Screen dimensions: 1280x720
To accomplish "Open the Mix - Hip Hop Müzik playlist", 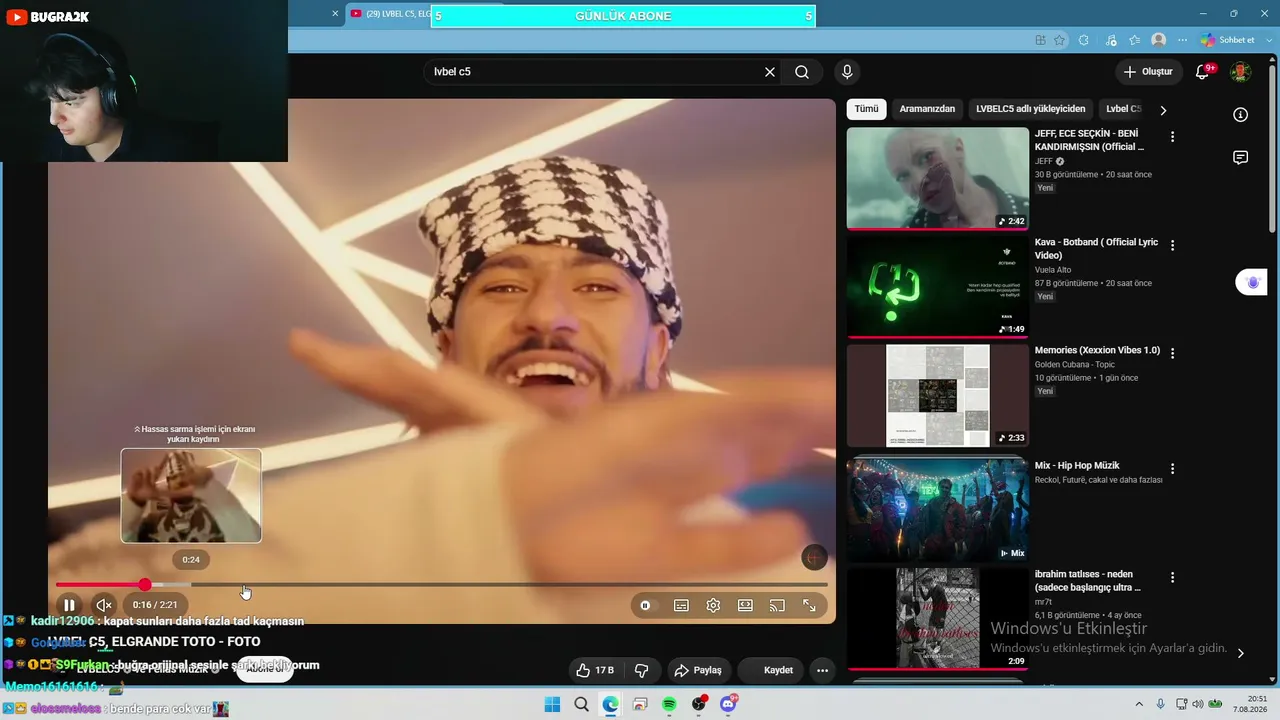I will tap(938, 510).
